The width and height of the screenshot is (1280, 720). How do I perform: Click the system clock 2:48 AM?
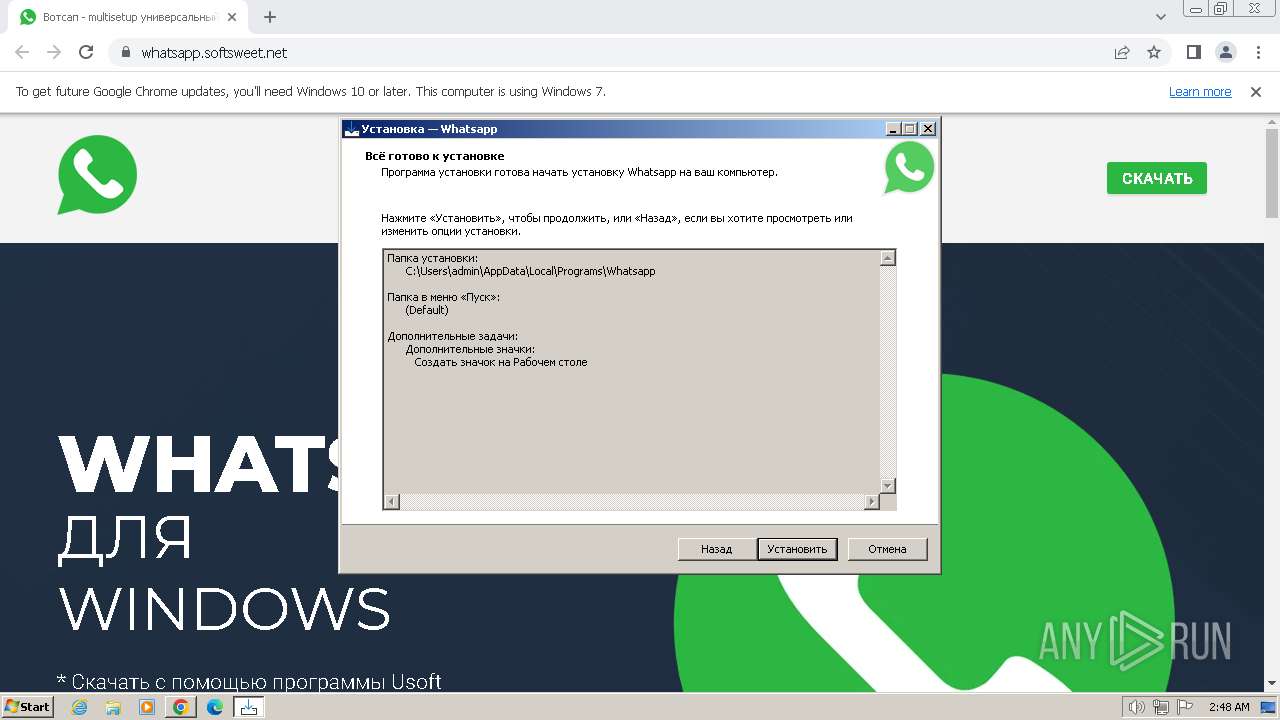point(1229,707)
